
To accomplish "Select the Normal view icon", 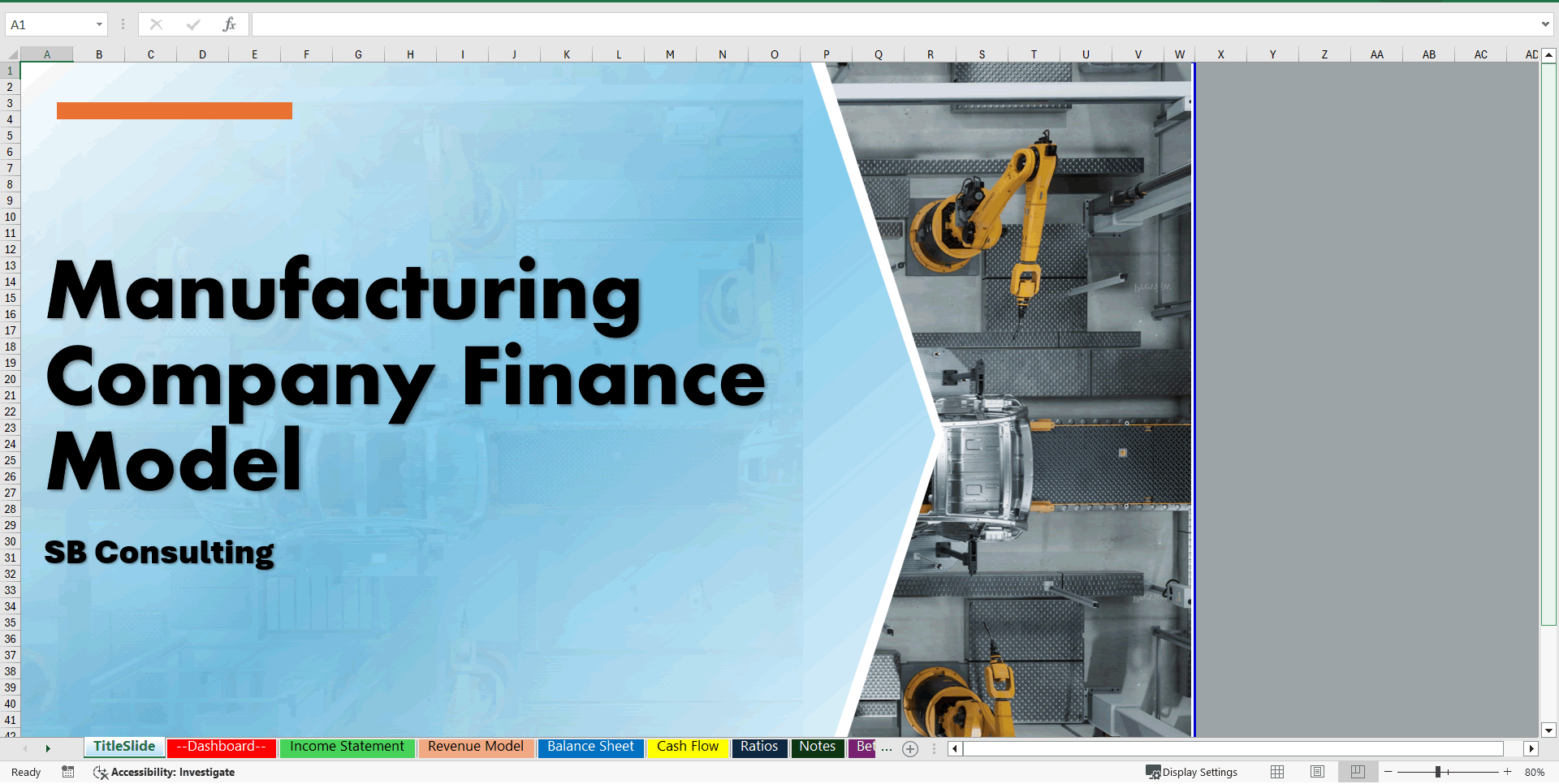I will [x=1277, y=772].
